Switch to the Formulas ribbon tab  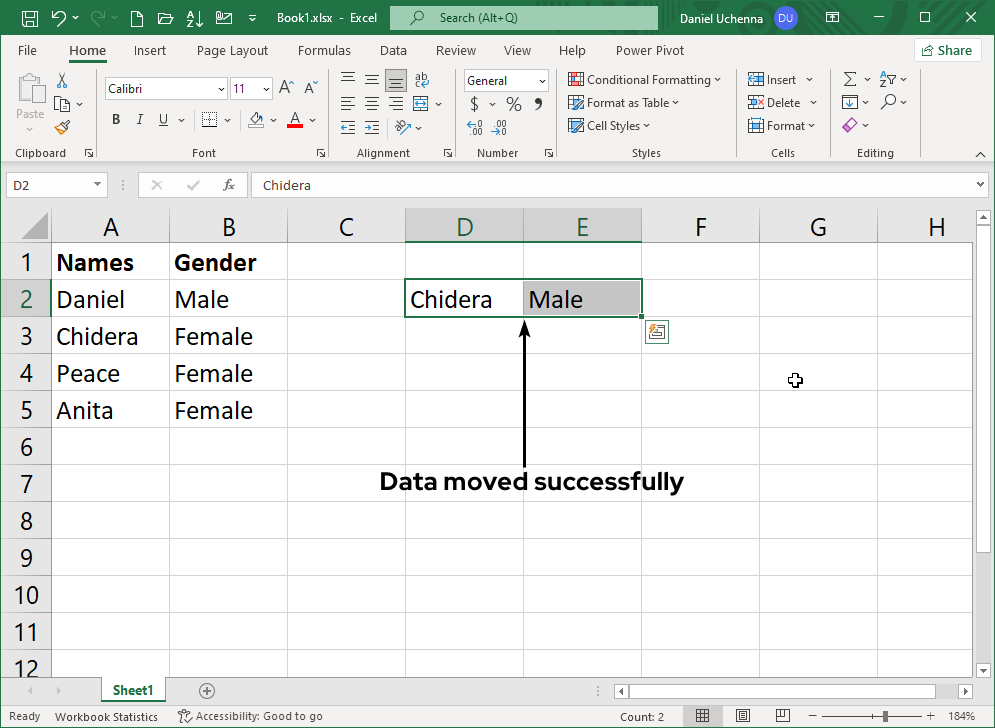(x=324, y=50)
